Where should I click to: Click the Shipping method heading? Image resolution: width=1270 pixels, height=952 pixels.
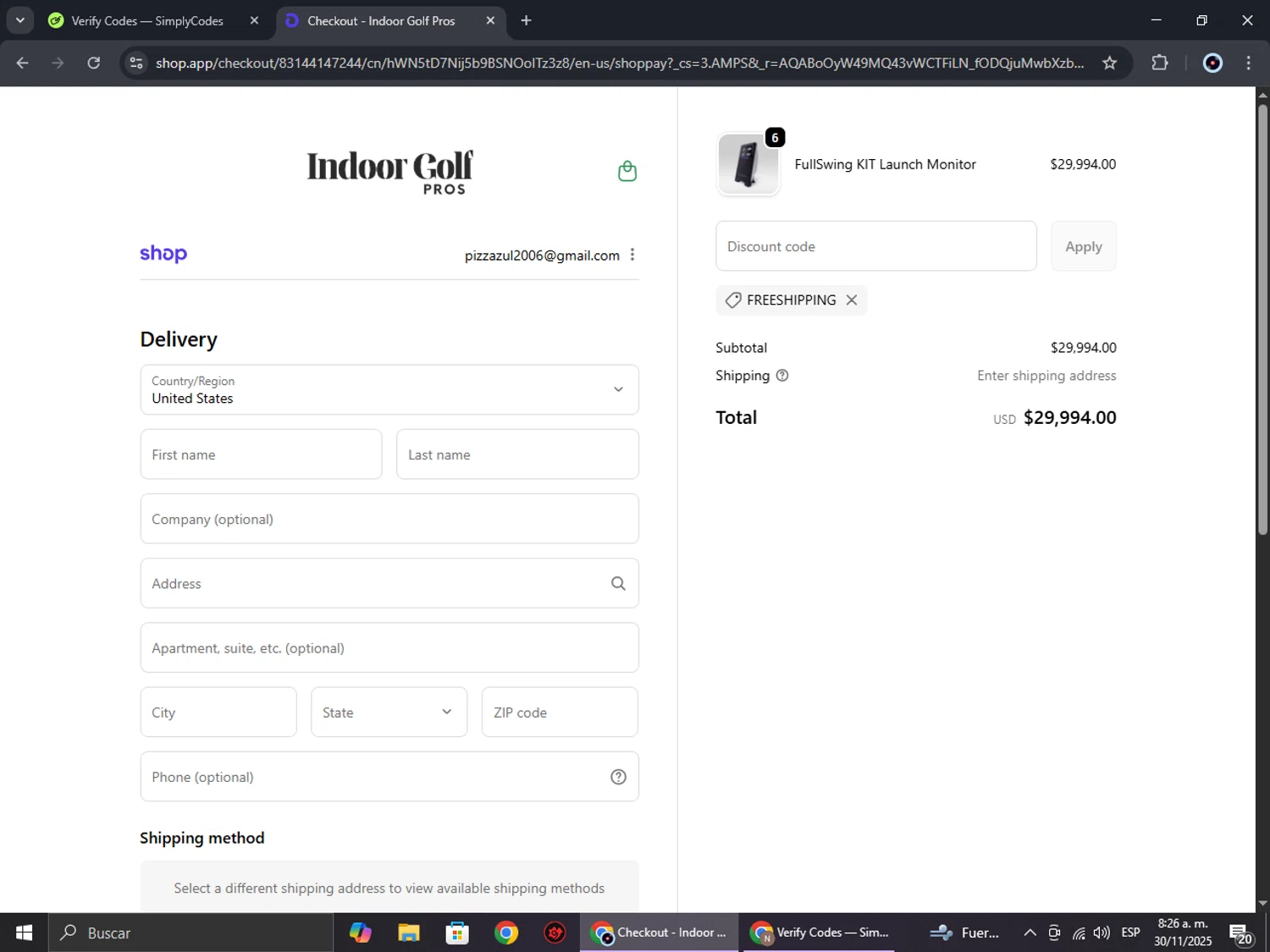pyautogui.click(x=202, y=838)
